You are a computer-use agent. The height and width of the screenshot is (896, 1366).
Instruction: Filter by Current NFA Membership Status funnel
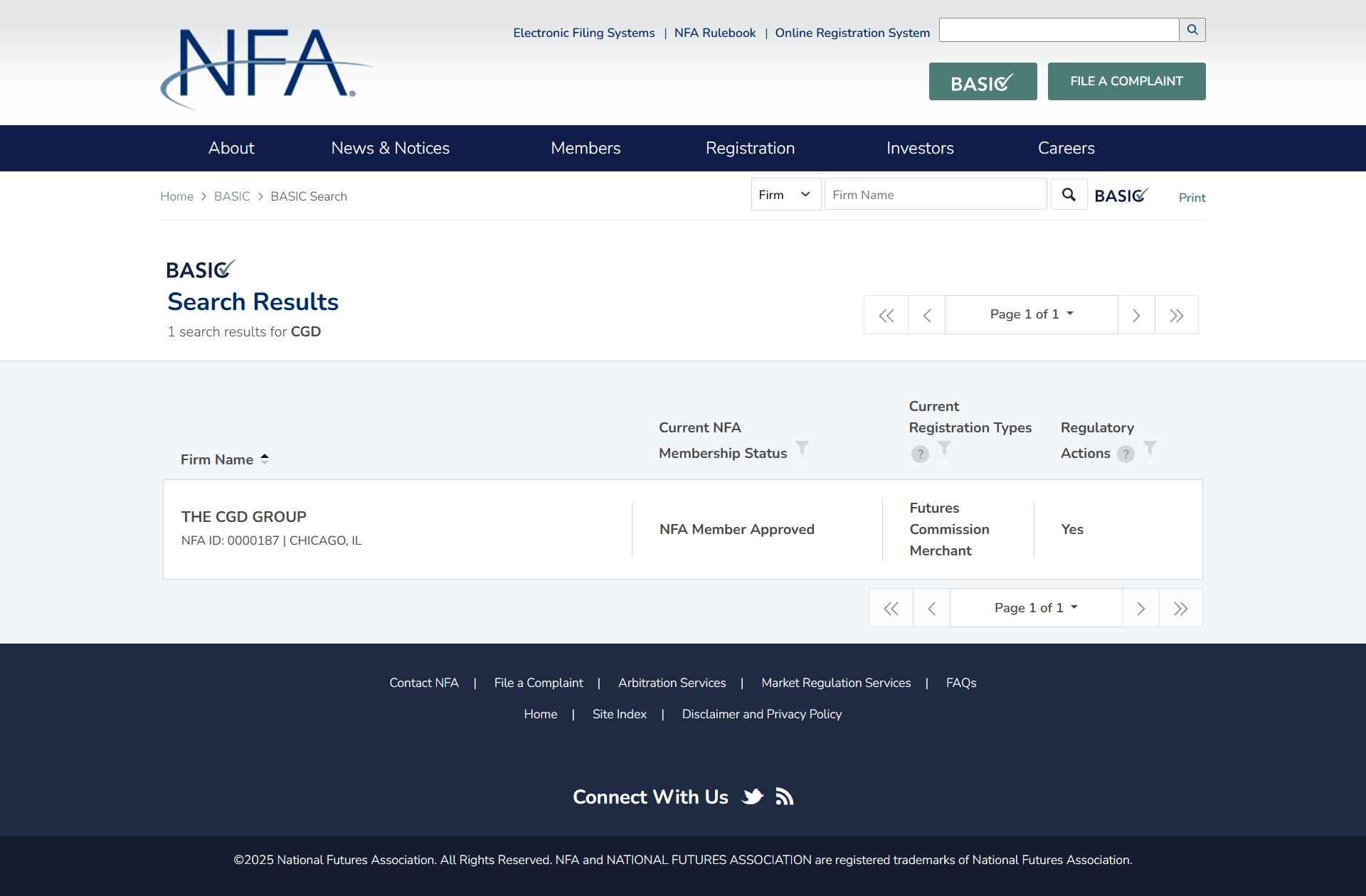click(802, 448)
